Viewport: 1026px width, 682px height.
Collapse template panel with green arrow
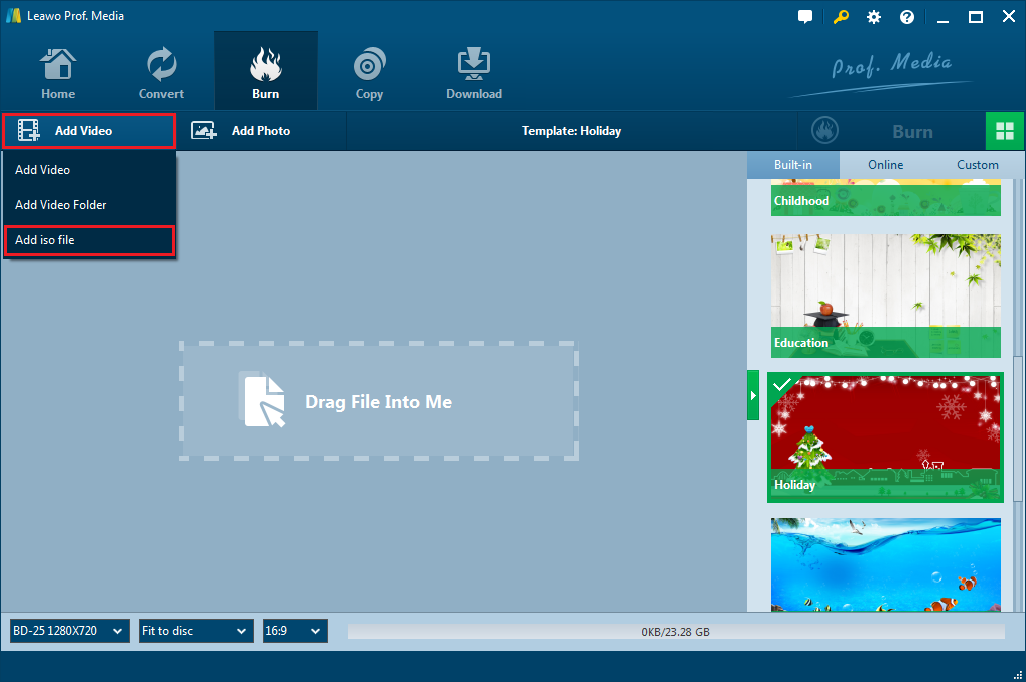(753, 395)
